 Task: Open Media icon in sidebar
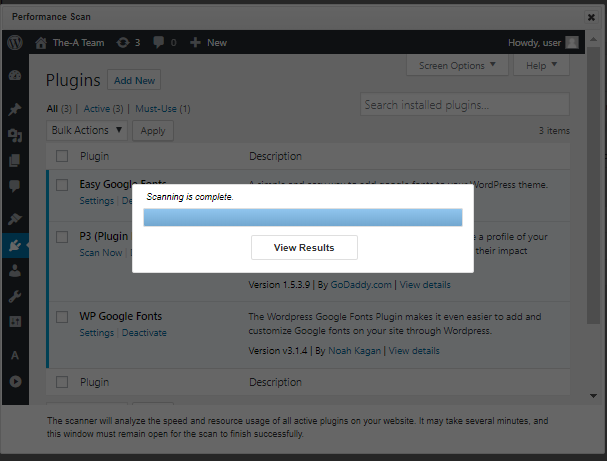point(15,135)
